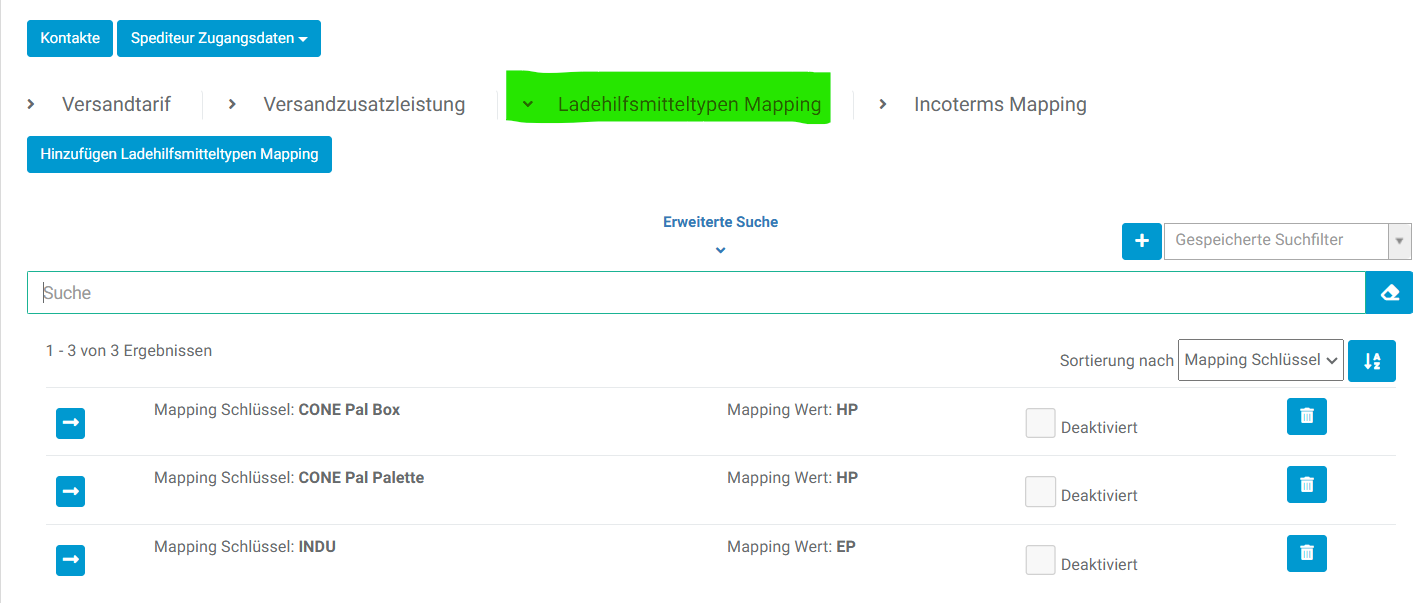This screenshot has height=603, width=1413.
Task: Check Deaktiviert for CONE Pal Palette
Action: (x=1040, y=492)
